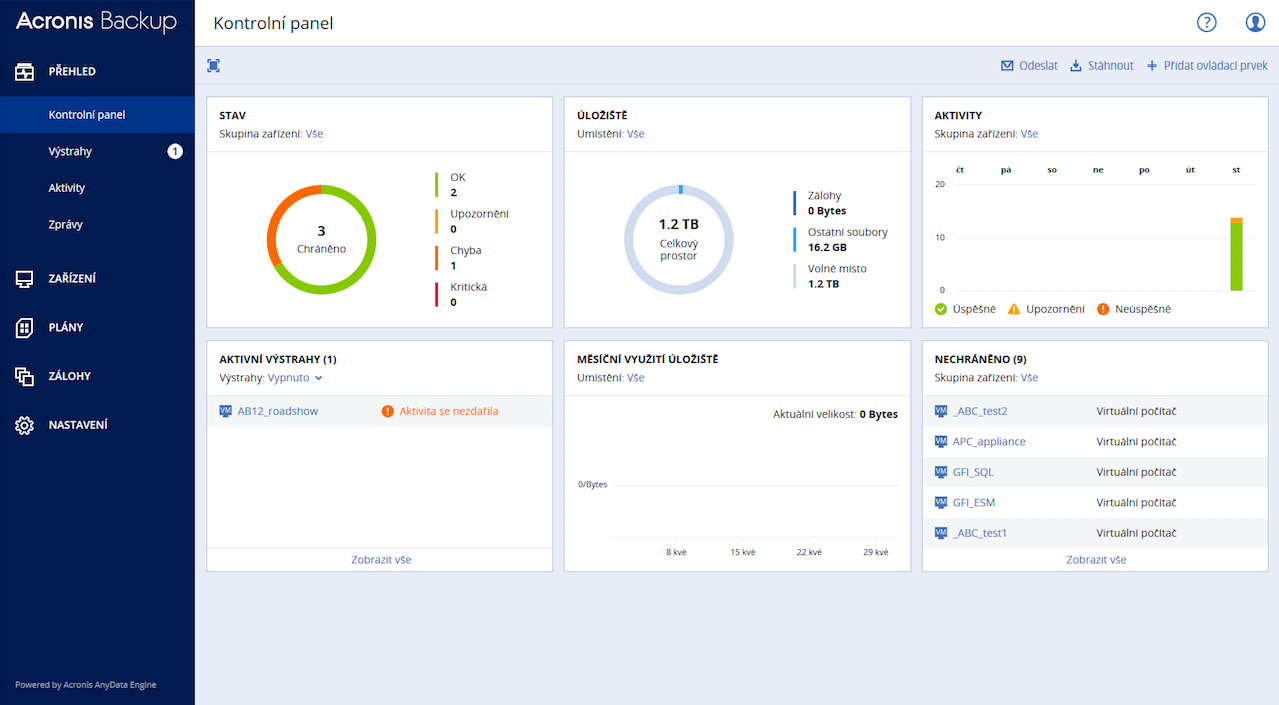The height and width of the screenshot is (705, 1279).
Task: Open Umístění filter in Úložiště widget
Action: (635, 134)
